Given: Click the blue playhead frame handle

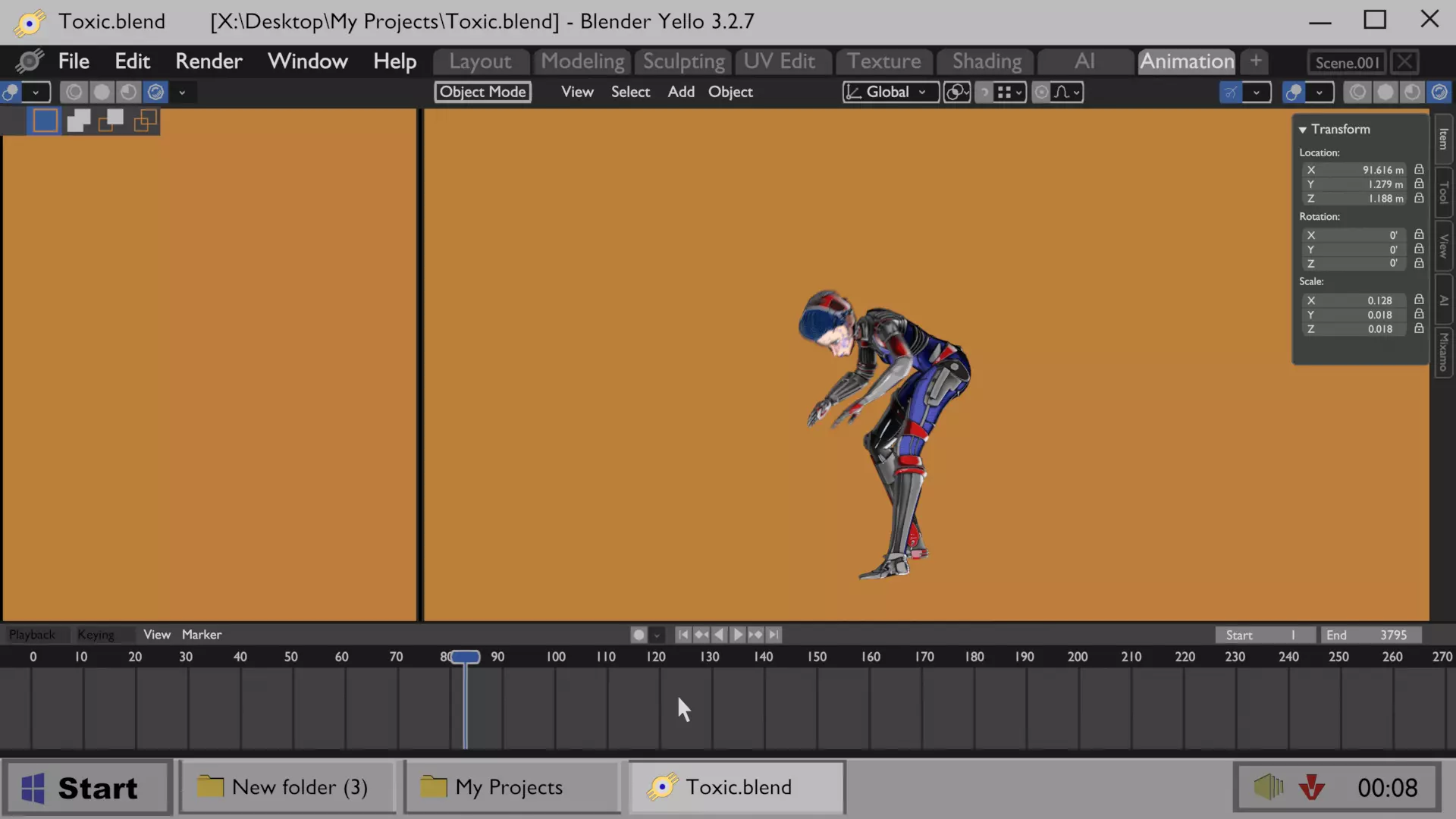Looking at the screenshot, I should 466,657.
